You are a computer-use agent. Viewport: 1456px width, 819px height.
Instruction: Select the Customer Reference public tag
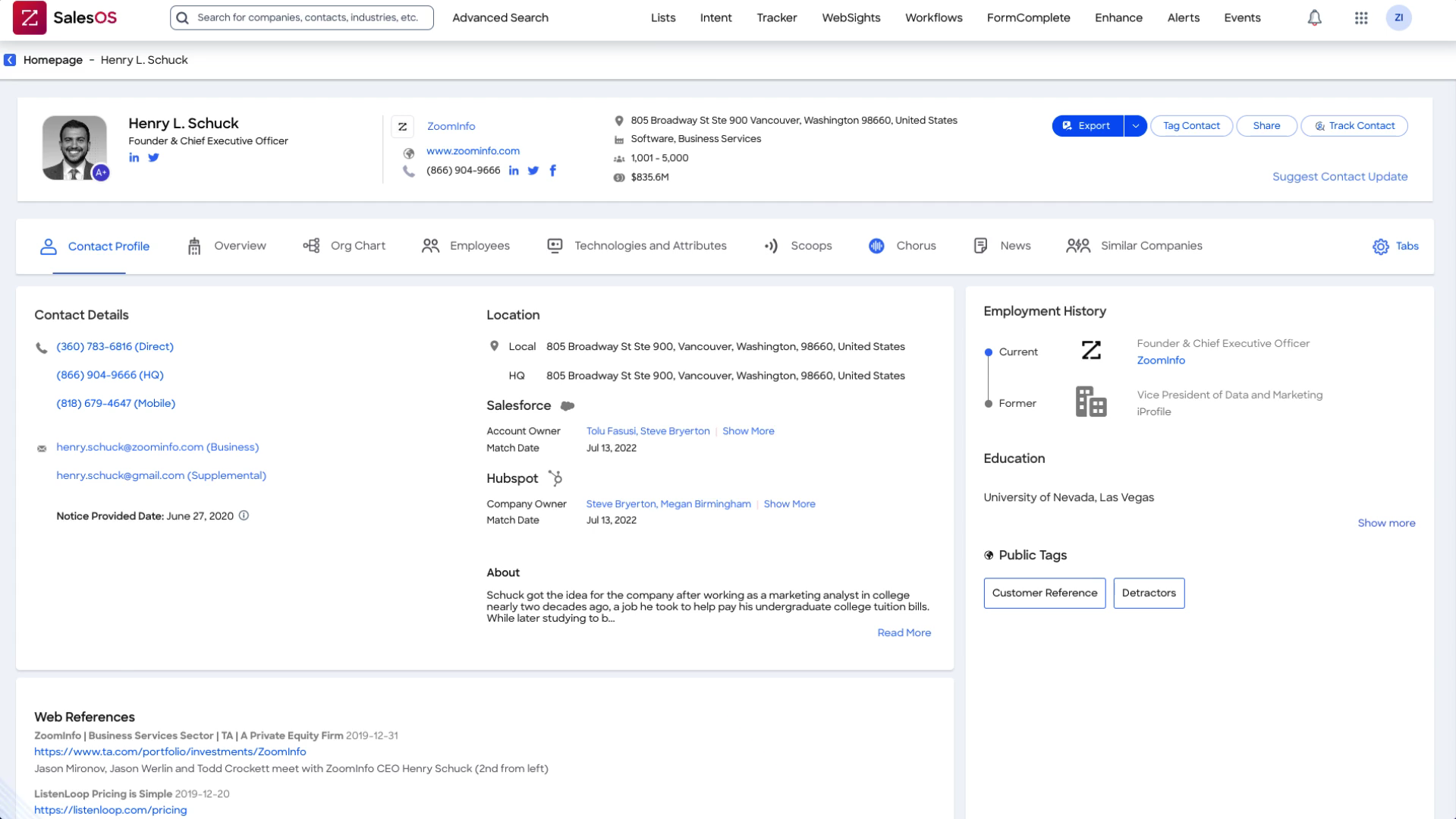point(1044,594)
